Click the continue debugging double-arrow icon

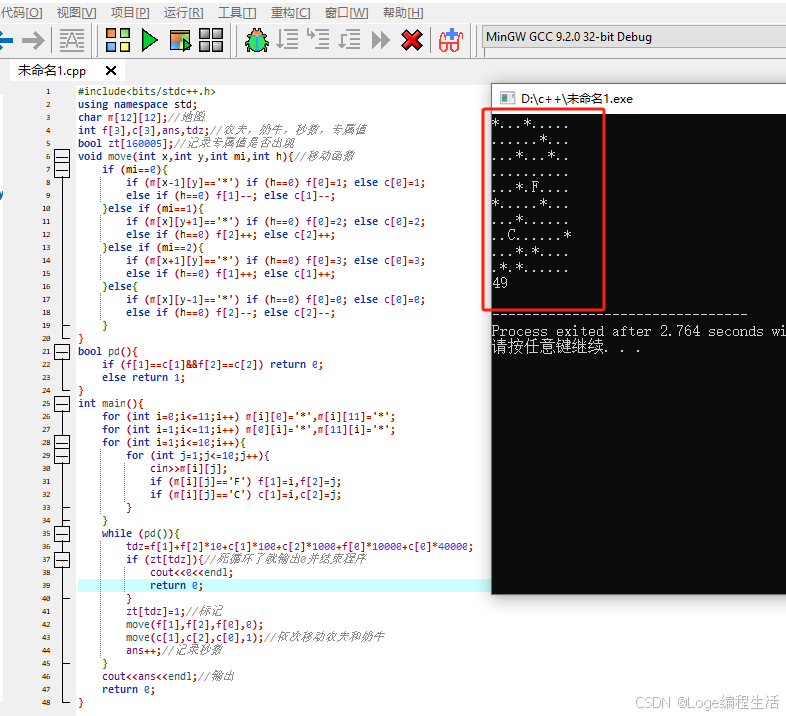click(381, 40)
